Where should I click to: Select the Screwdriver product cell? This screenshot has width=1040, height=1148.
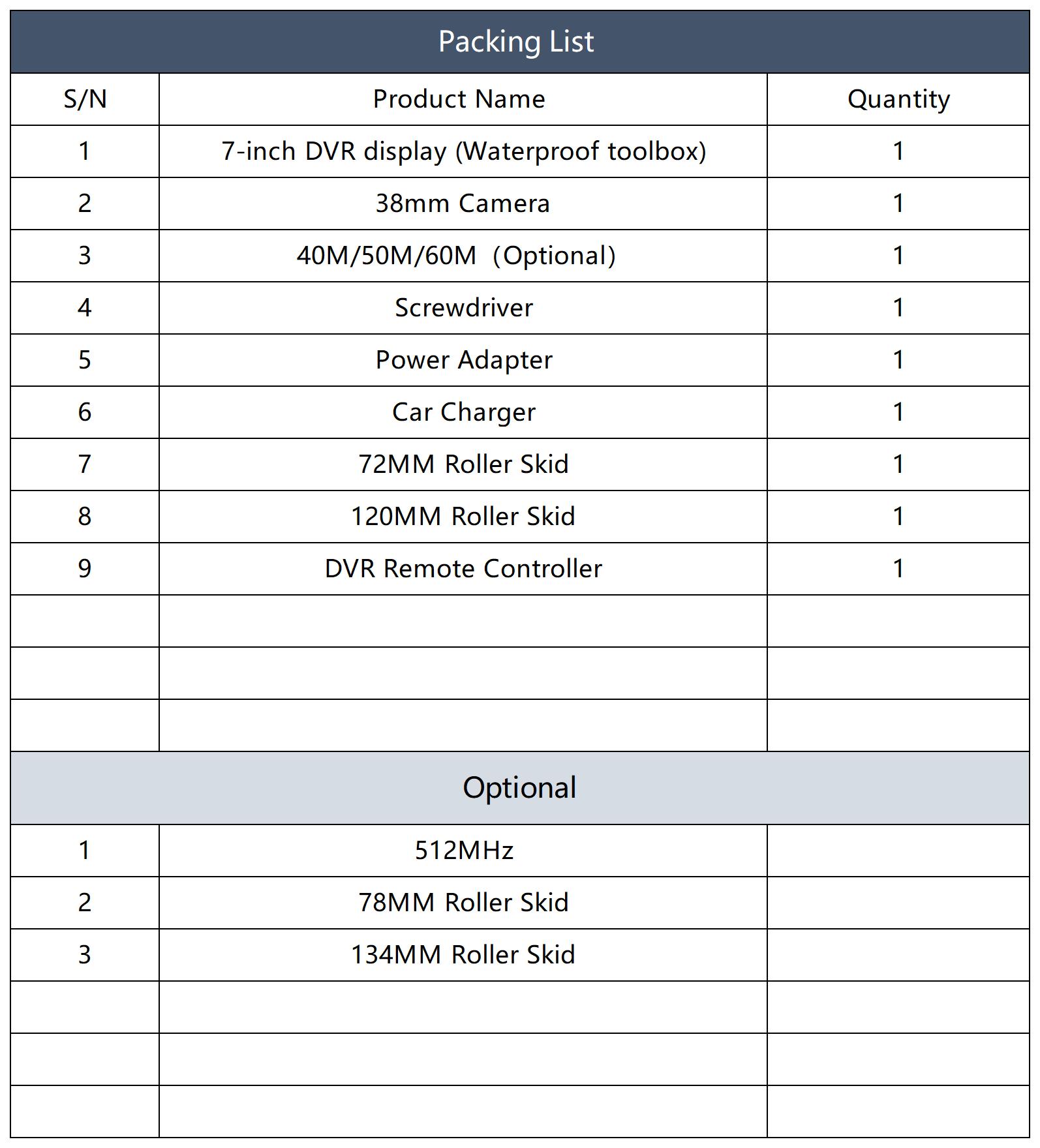[463, 308]
